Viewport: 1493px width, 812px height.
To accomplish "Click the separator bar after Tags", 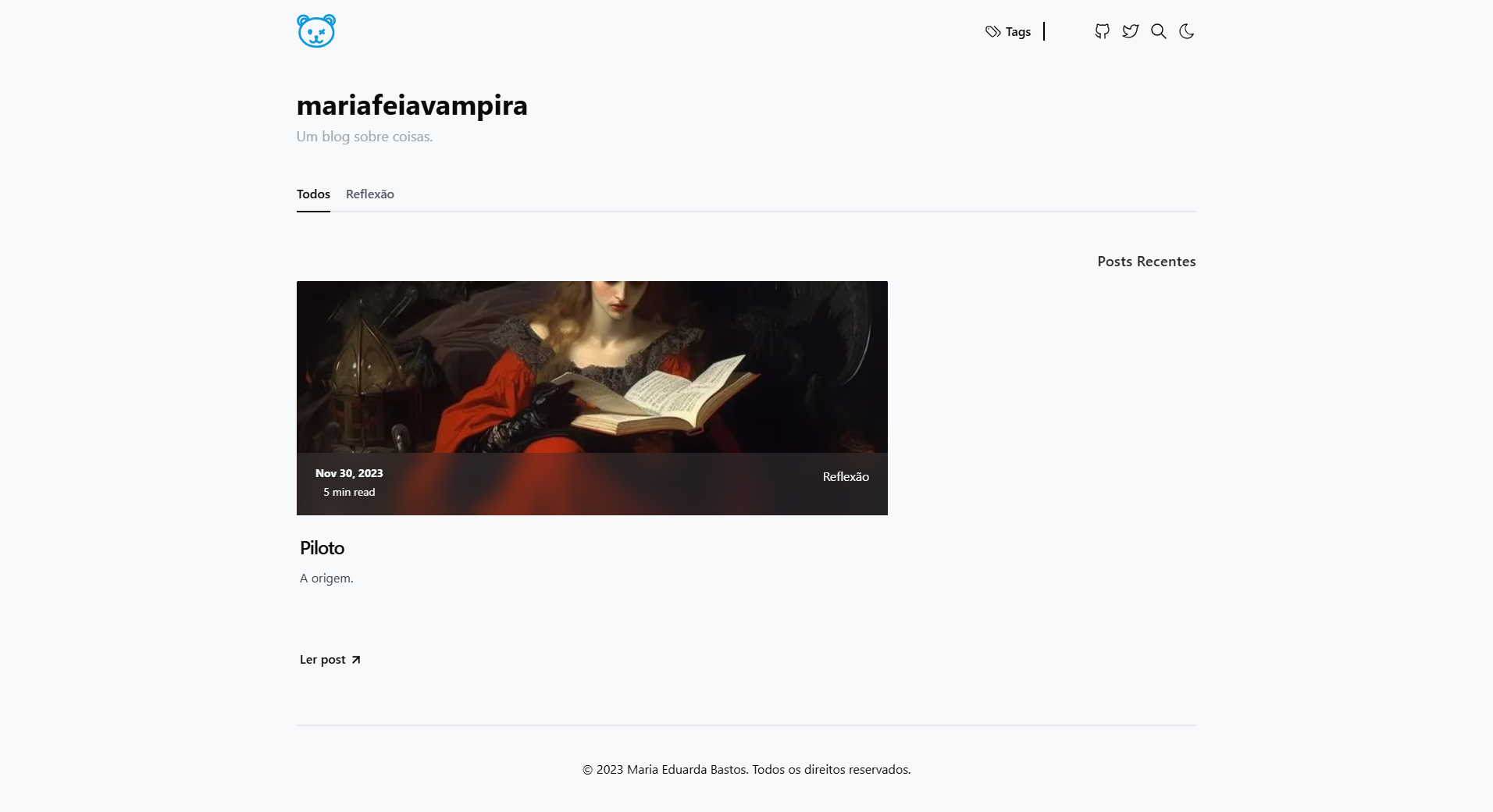I will pos(1044,32).
